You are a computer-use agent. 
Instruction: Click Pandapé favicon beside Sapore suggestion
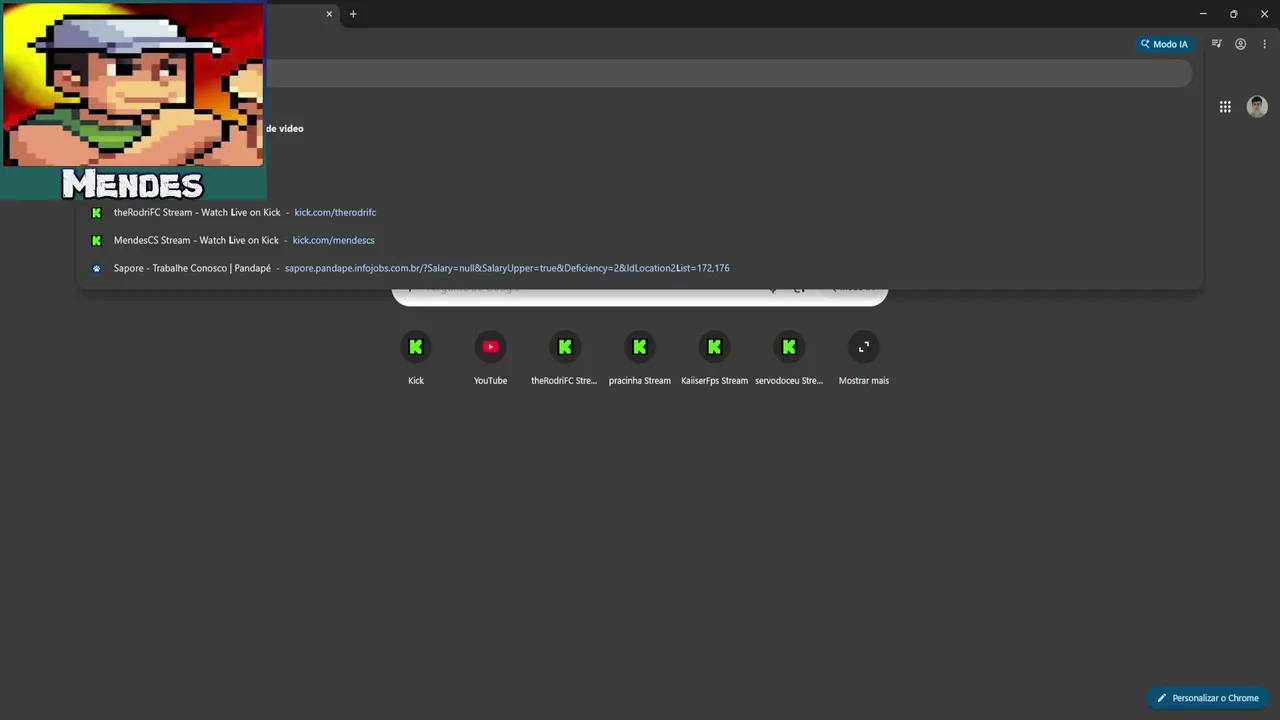click(97, 268)
